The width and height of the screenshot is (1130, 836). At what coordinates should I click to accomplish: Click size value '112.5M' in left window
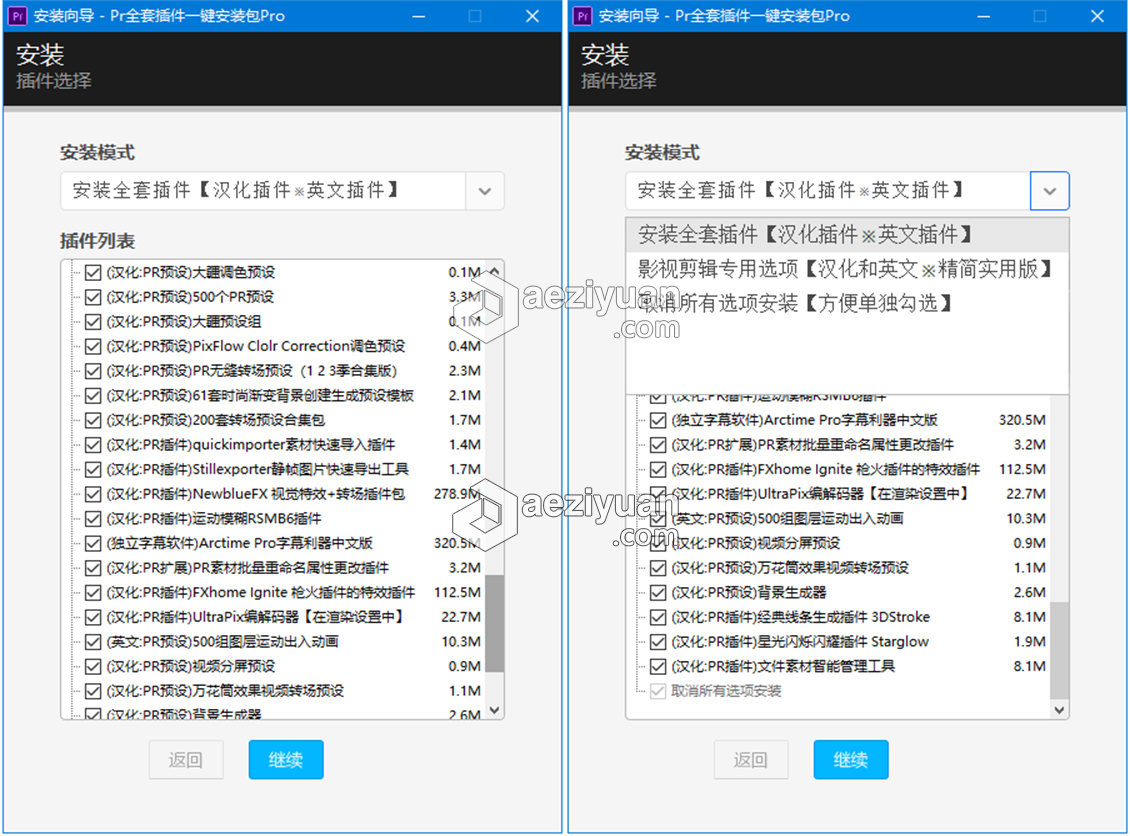tap(457, 592)
